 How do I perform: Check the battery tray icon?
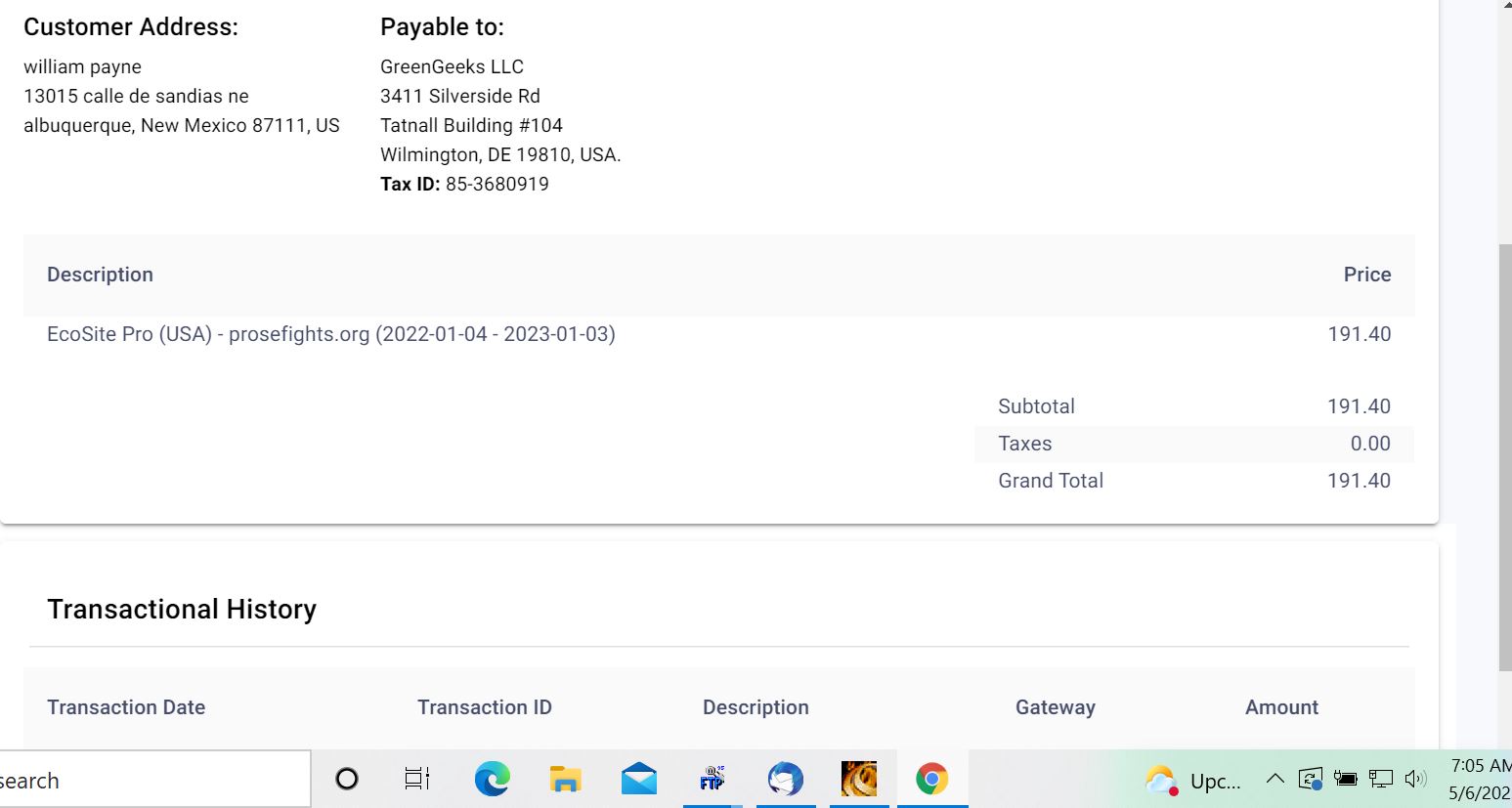(x=1345, y=779)
